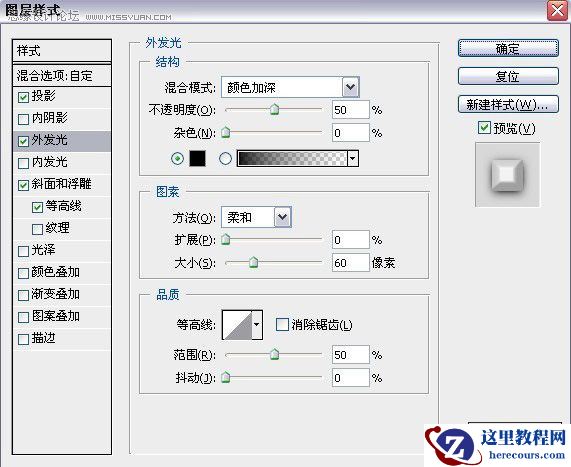Enable the 光泽 satin checkbox
The image size is (571, 467).
23,251
